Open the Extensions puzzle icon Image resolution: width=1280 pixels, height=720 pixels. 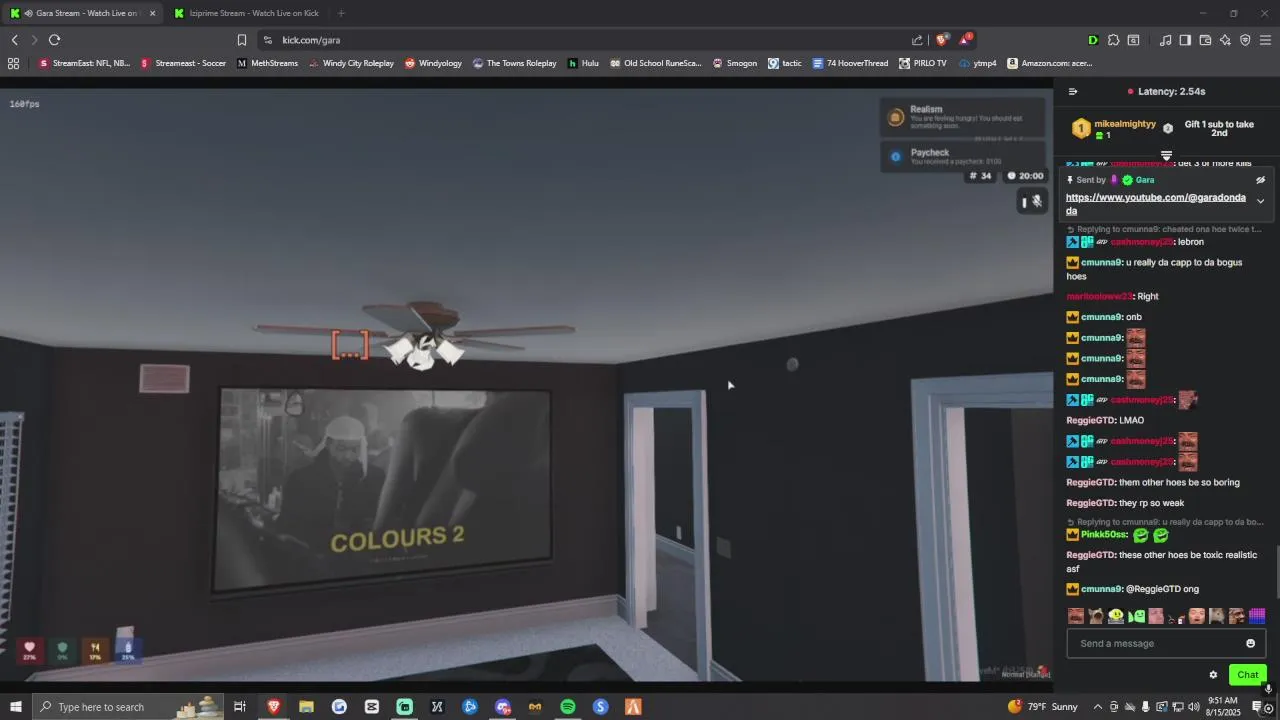1113,40
